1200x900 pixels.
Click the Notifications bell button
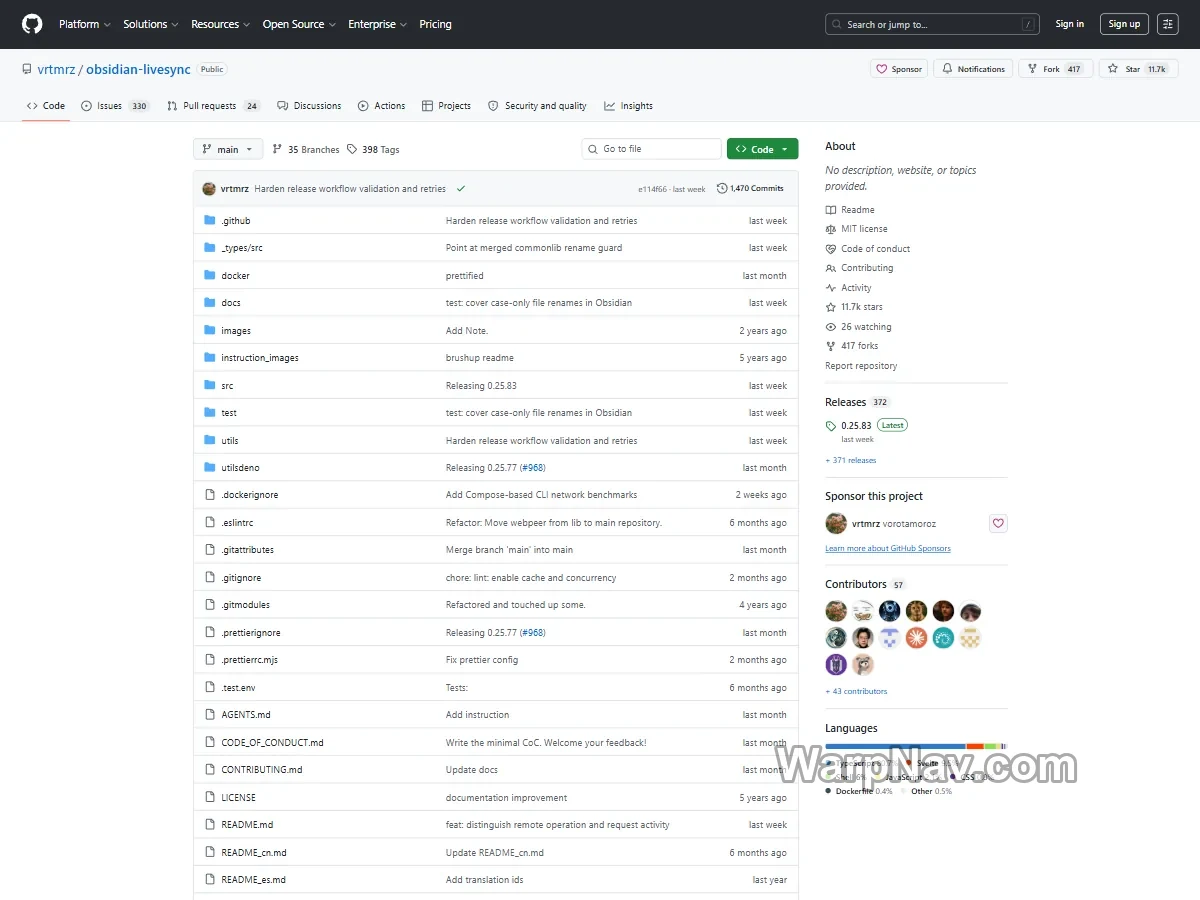point(973,69)
